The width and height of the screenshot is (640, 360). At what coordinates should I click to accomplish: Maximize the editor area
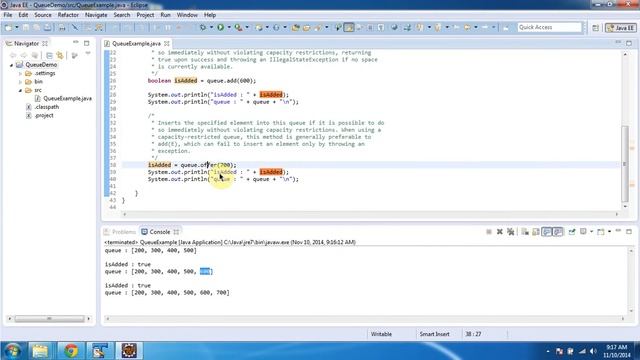click(x=629, y=43)
